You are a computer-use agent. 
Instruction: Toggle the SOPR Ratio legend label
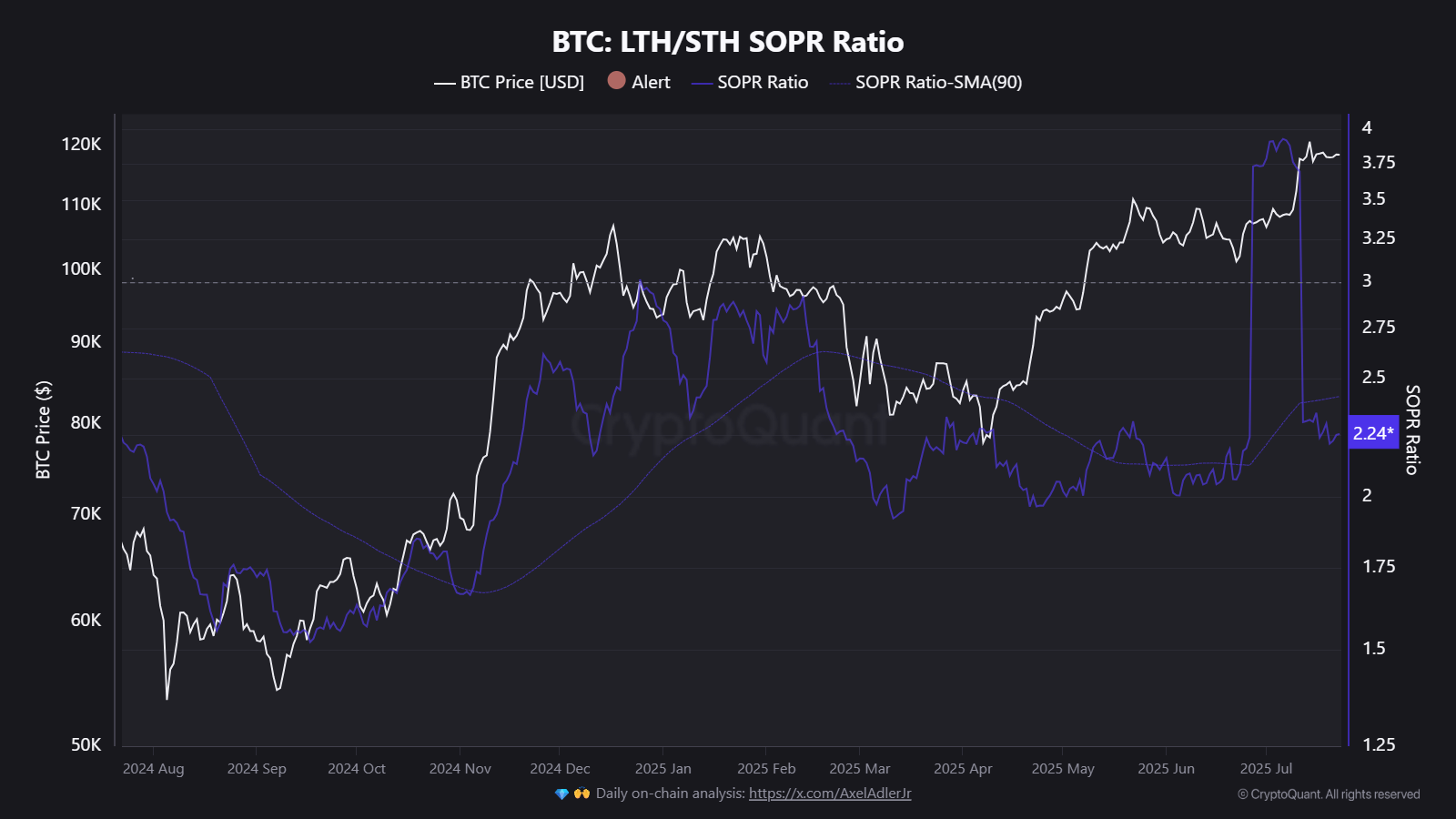tap(763, 82)
